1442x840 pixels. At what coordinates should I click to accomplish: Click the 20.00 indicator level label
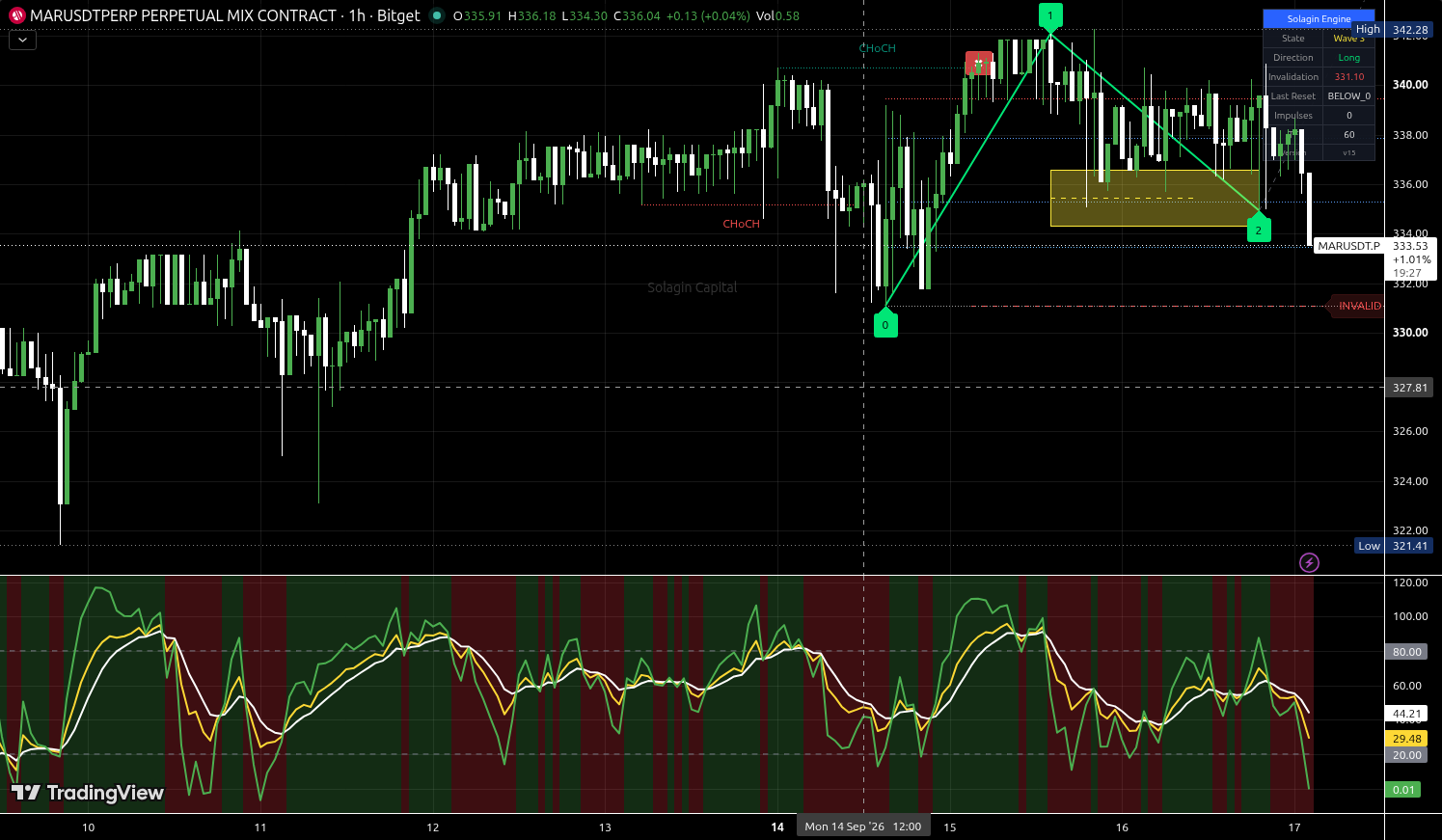pyautogui.click(x=1406, y=755)
